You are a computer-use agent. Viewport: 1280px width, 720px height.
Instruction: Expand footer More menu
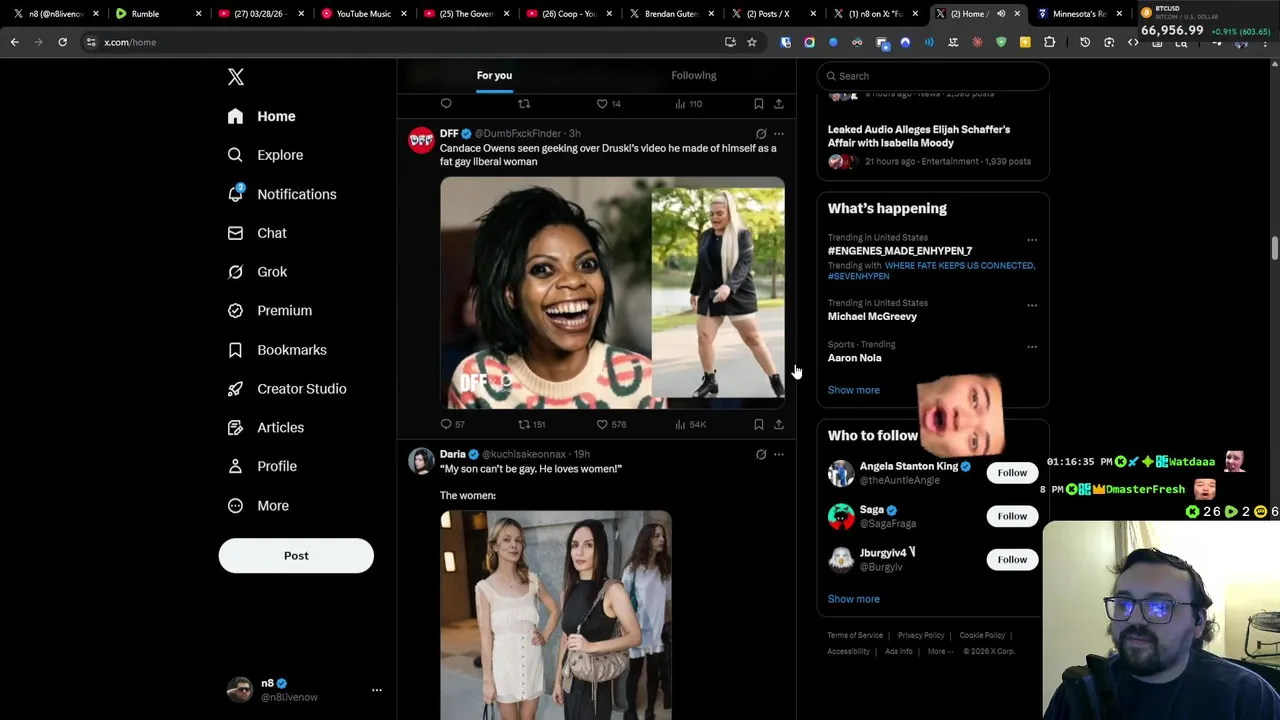tap(939, 651)
